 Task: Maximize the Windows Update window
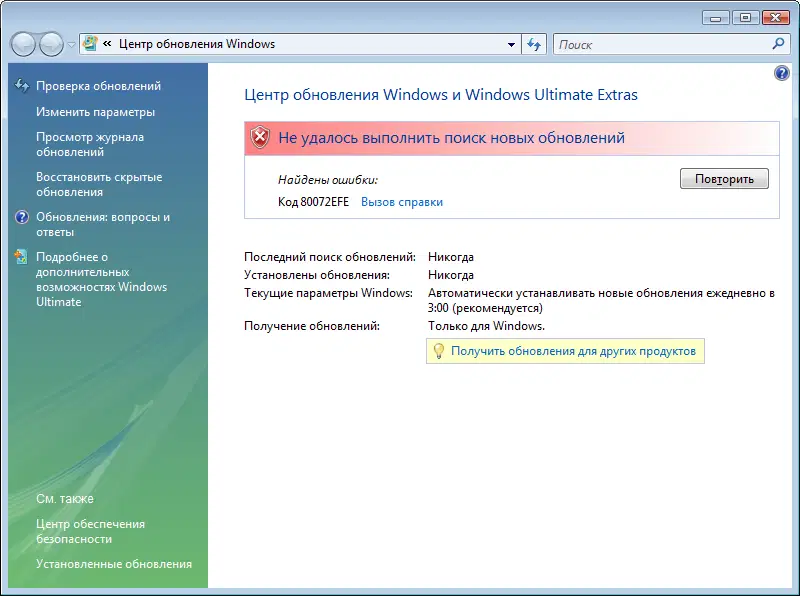click(745, 18)
